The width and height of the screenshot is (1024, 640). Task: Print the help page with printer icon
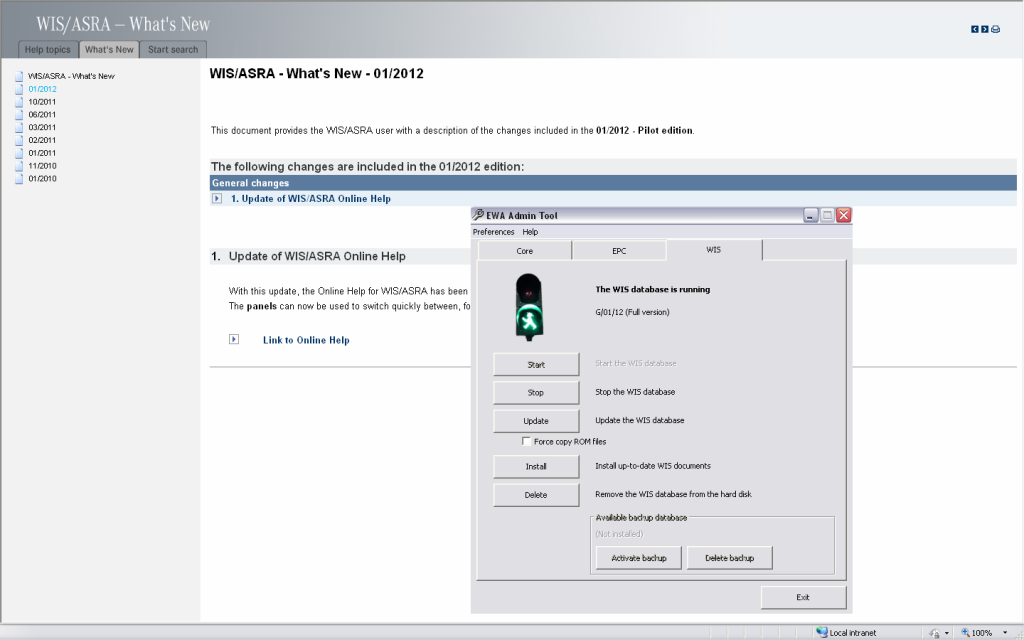pos(995,29)
